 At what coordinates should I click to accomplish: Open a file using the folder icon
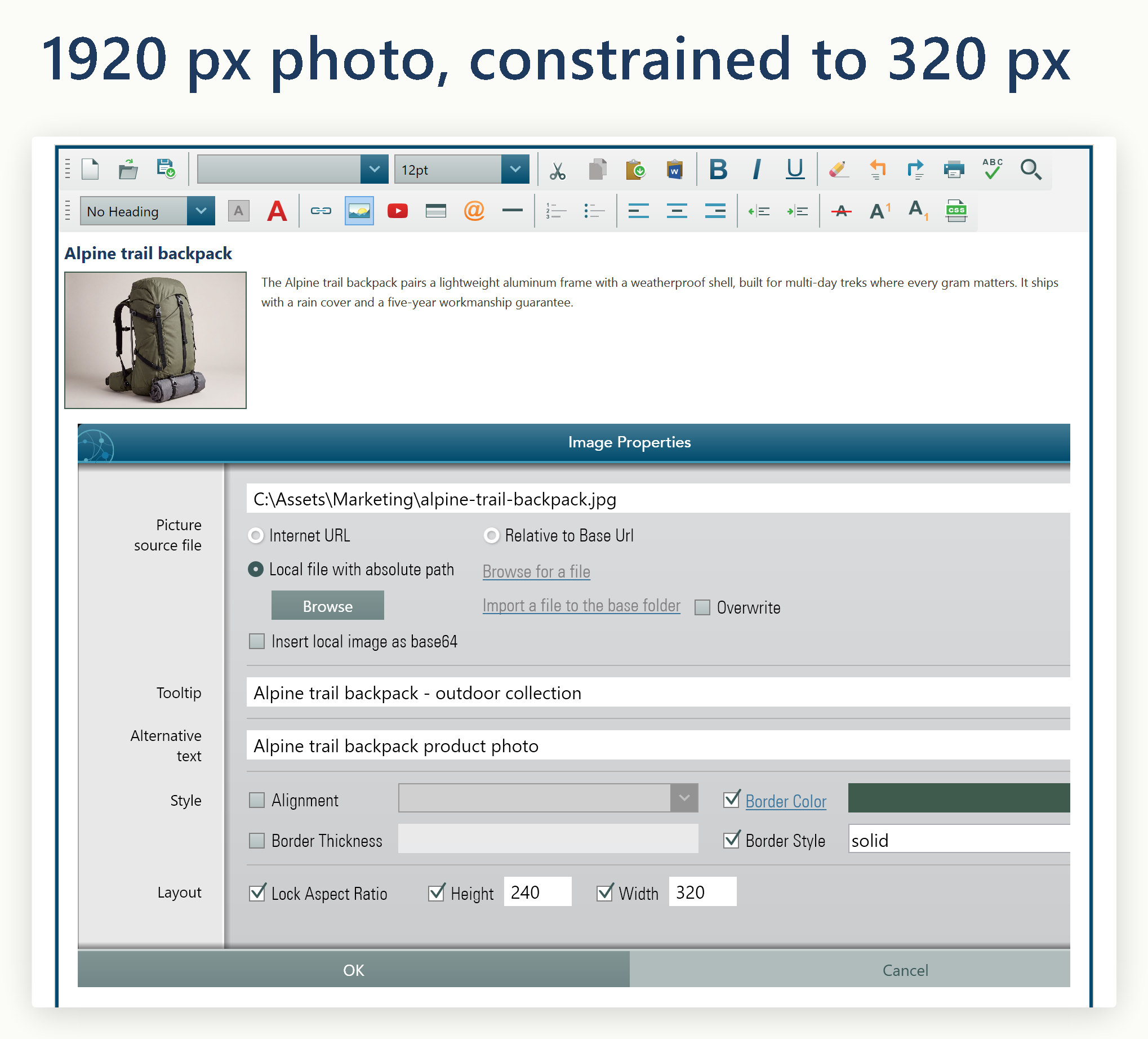(x=128, y=169)
